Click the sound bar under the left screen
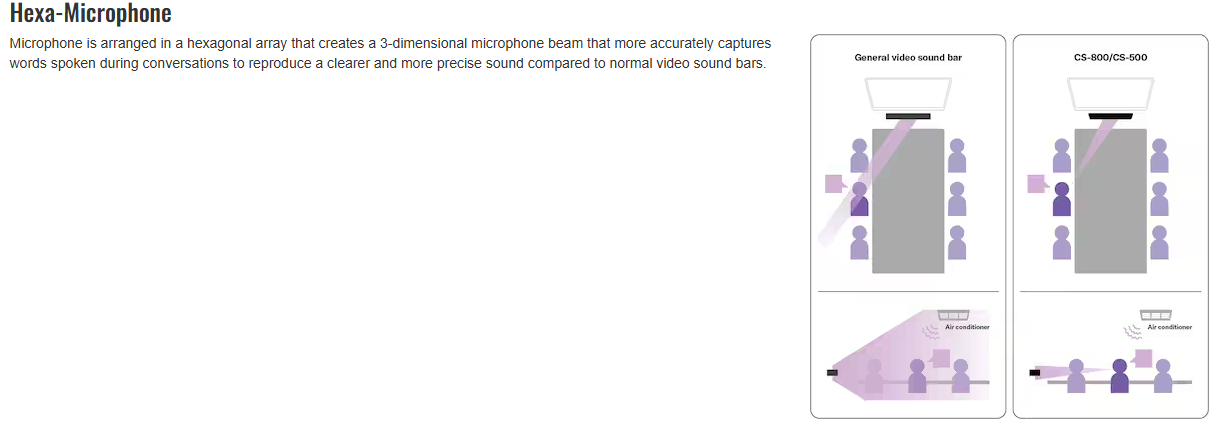Image resolution: width=1227 pixels, height=430 pixels. [908, 117]
